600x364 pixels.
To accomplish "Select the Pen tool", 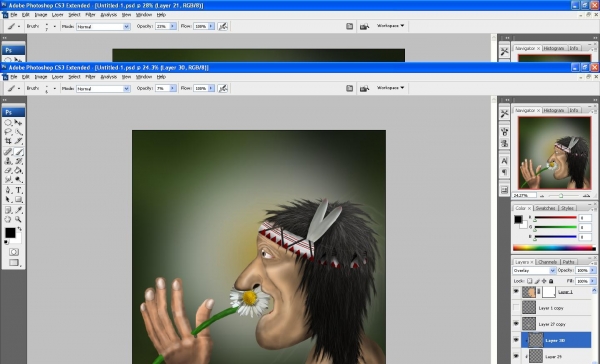I will coord(8,190).
